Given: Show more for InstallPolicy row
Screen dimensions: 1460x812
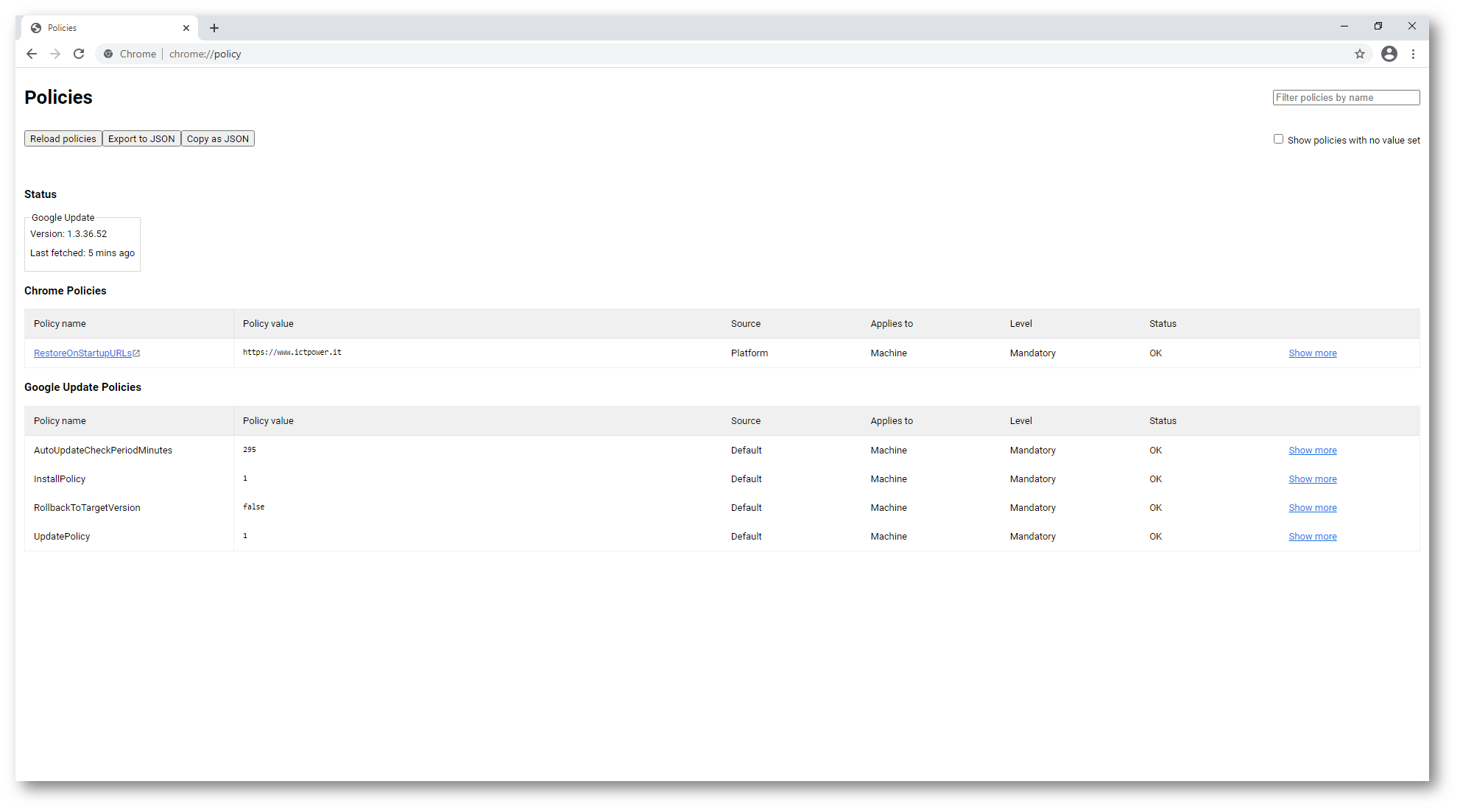Looking at the screenshot, I should tap(1312, 479).
